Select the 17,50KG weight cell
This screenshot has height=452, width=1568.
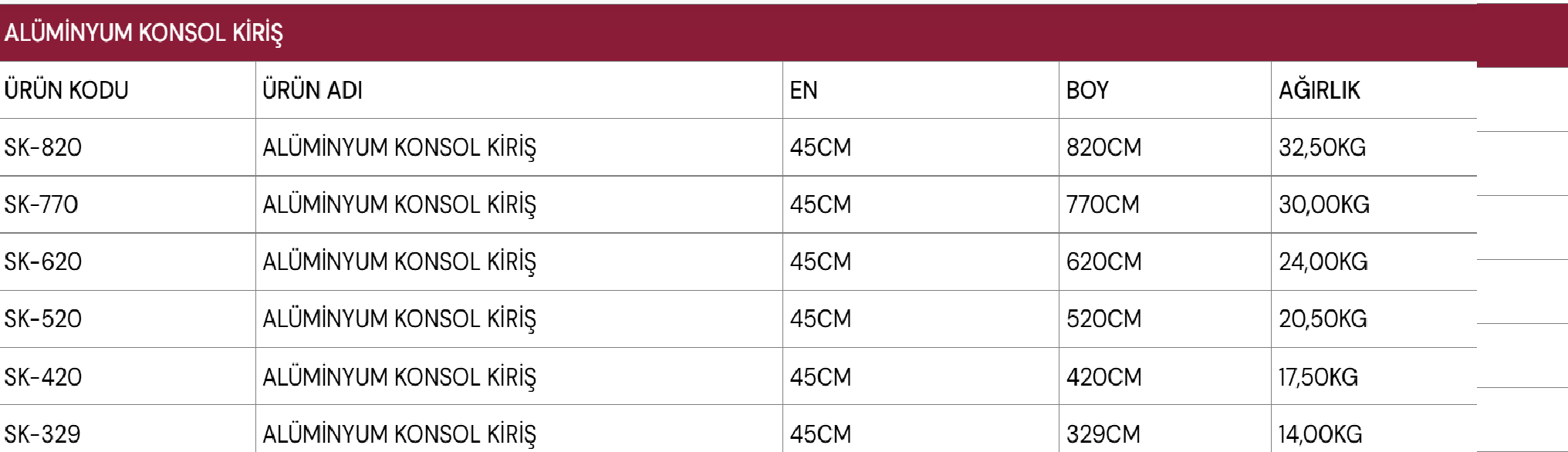(1318, 377)
